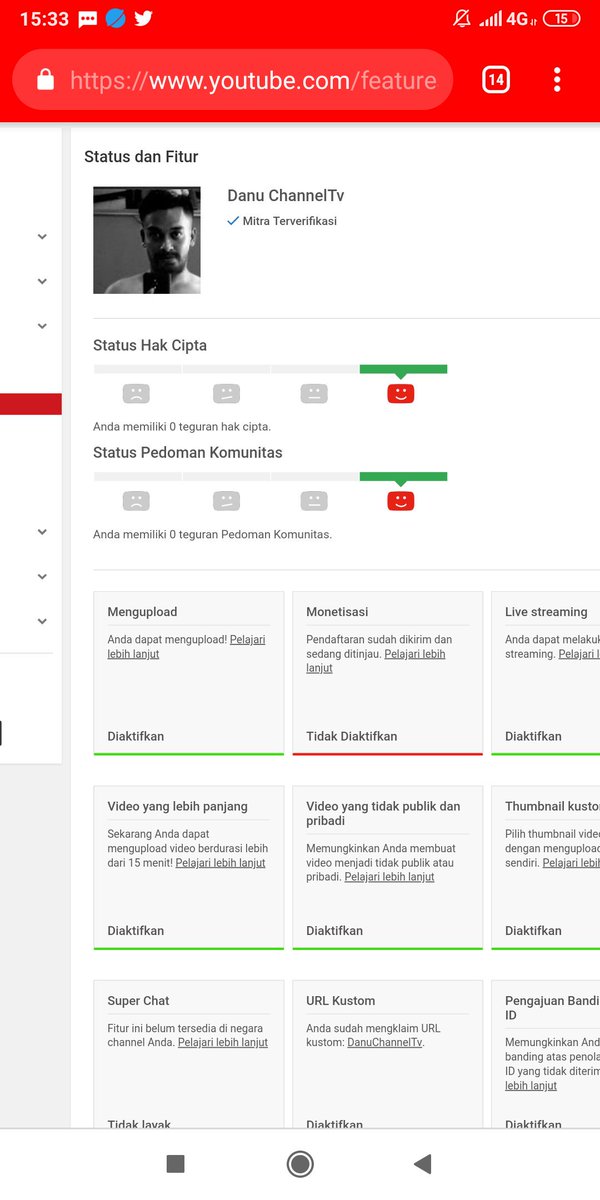This screenshot has width=600, height=1200.
Task: Tap the Mitra Terverifikasi checkmark icon
Action: click(233, 221)
